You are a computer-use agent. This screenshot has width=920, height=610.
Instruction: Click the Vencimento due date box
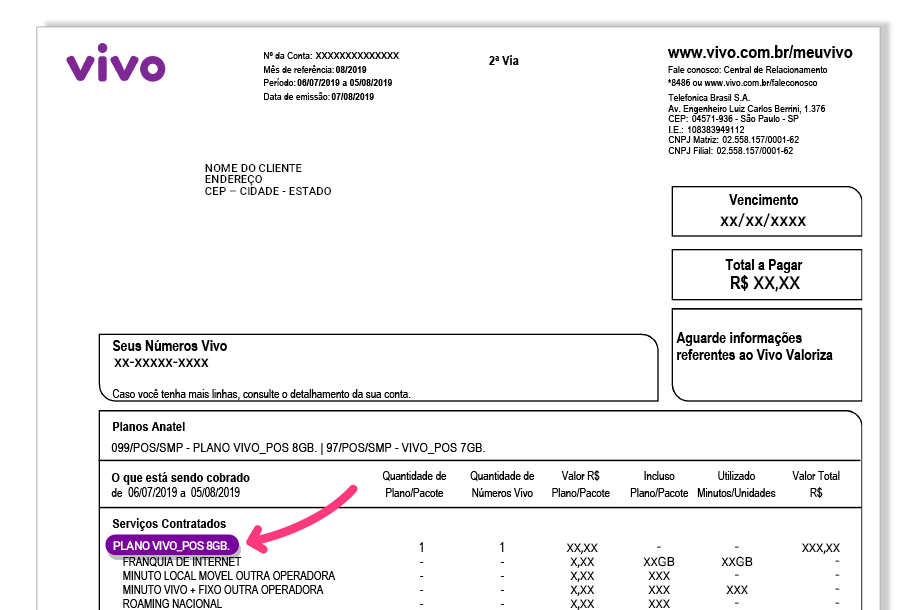[766, 211]
